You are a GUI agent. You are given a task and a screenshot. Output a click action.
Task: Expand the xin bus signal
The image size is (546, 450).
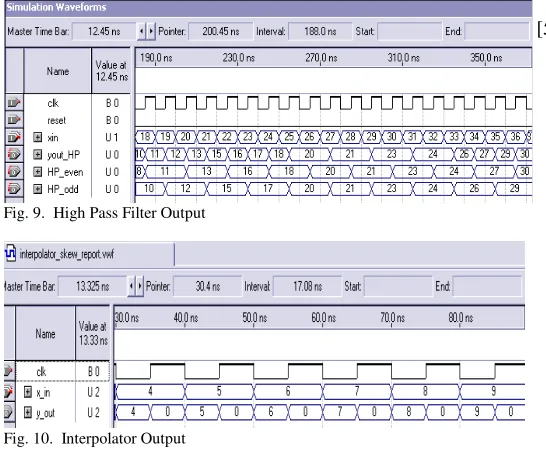38,137
